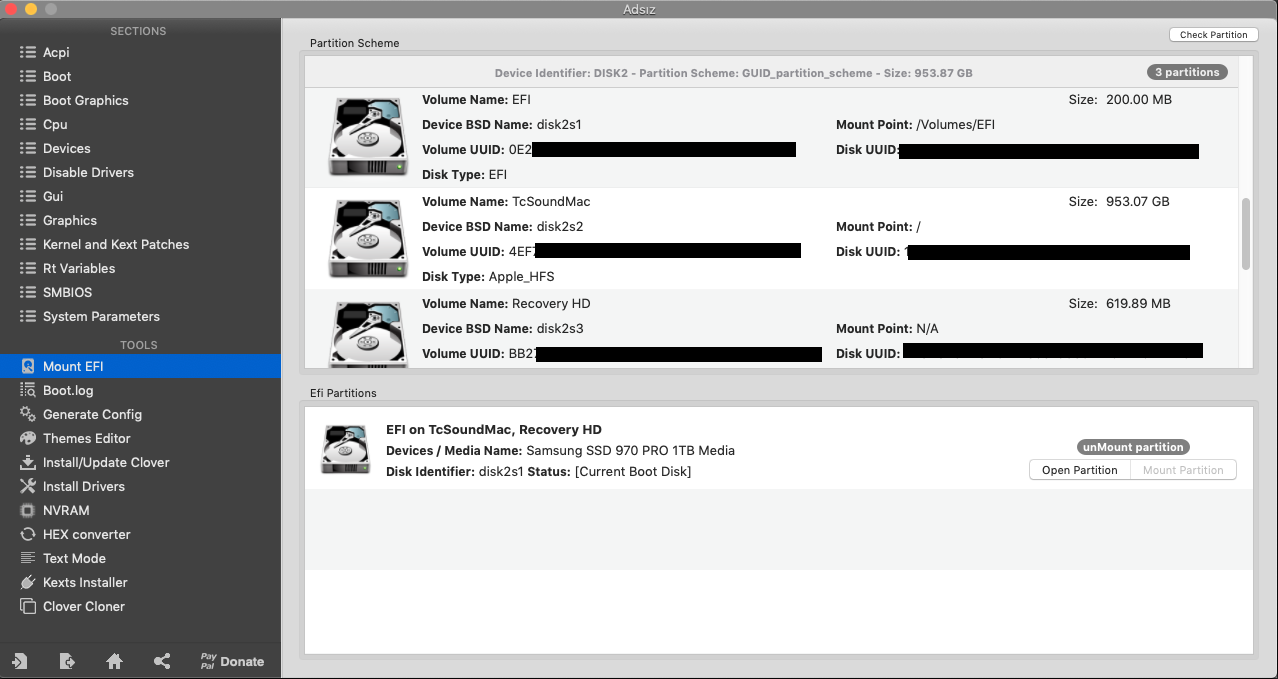
Task: Open the Boot.log viewer
Action: 68,390
